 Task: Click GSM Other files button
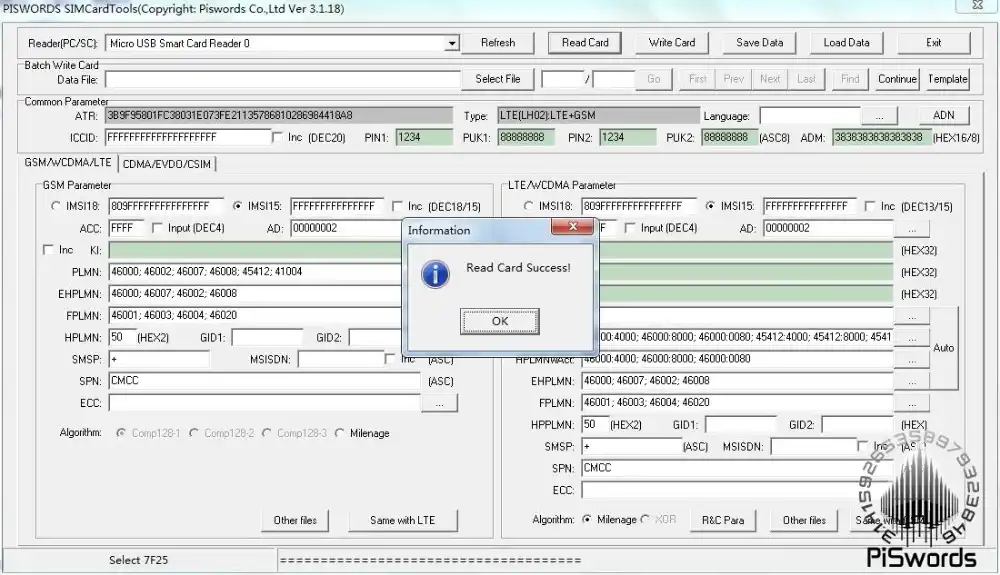(x=295, y=520)
